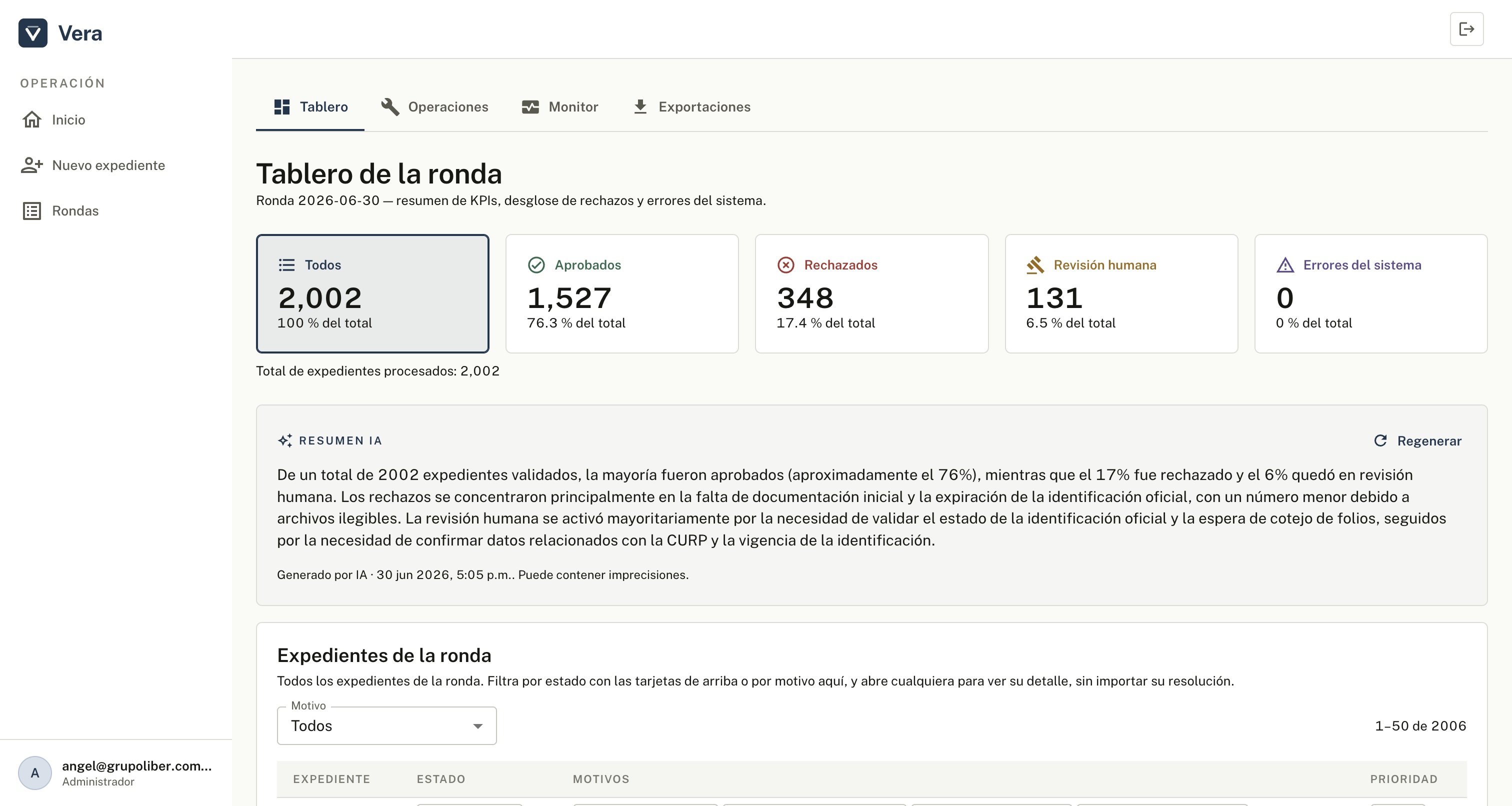Filter by Errores del sistema card
The width and height of the screenshot is (1512, 806).
click(x=1370, y=293)
